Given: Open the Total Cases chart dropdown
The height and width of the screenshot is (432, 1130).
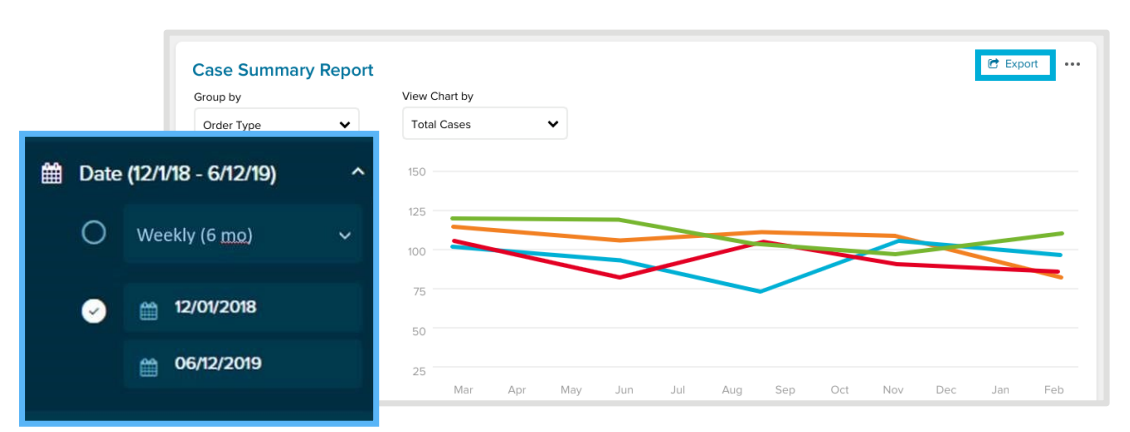Looking at the screenshot, I should [x=484, y=124].
